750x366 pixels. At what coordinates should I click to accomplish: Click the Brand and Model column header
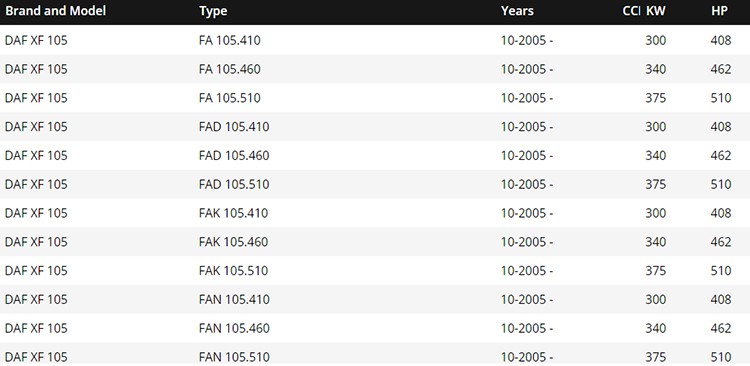pos(55,11)
